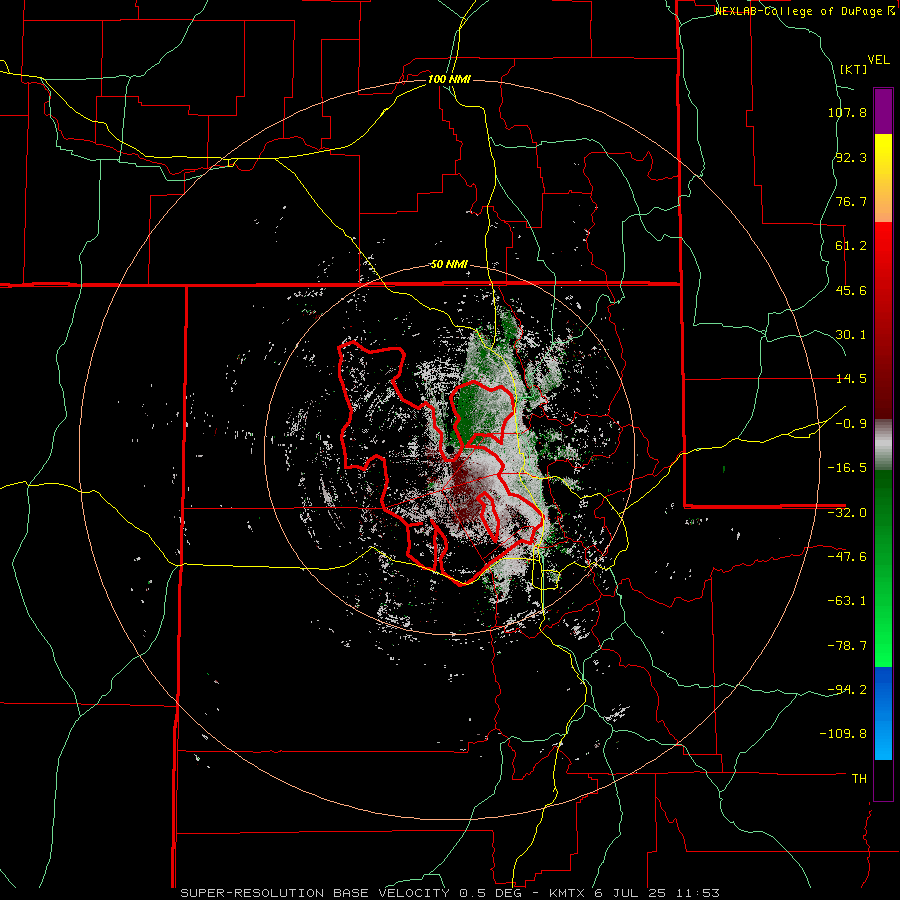Select the VEL legend title

click(x=878, y=60)
